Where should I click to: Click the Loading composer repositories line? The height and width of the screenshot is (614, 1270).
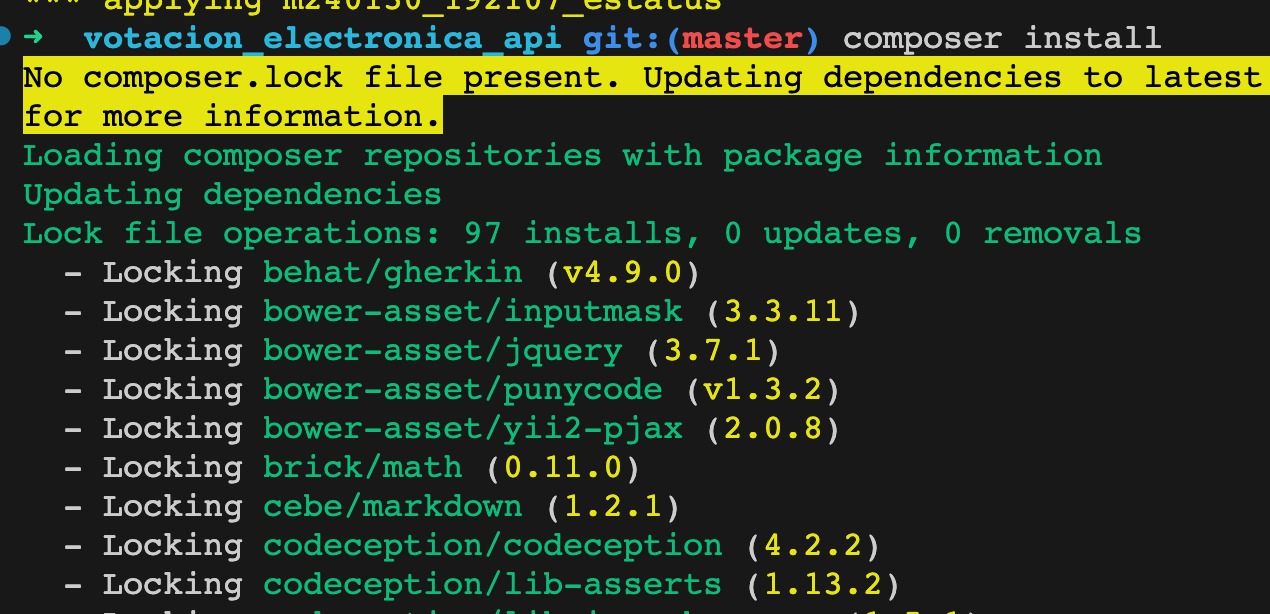click(562, 156)
